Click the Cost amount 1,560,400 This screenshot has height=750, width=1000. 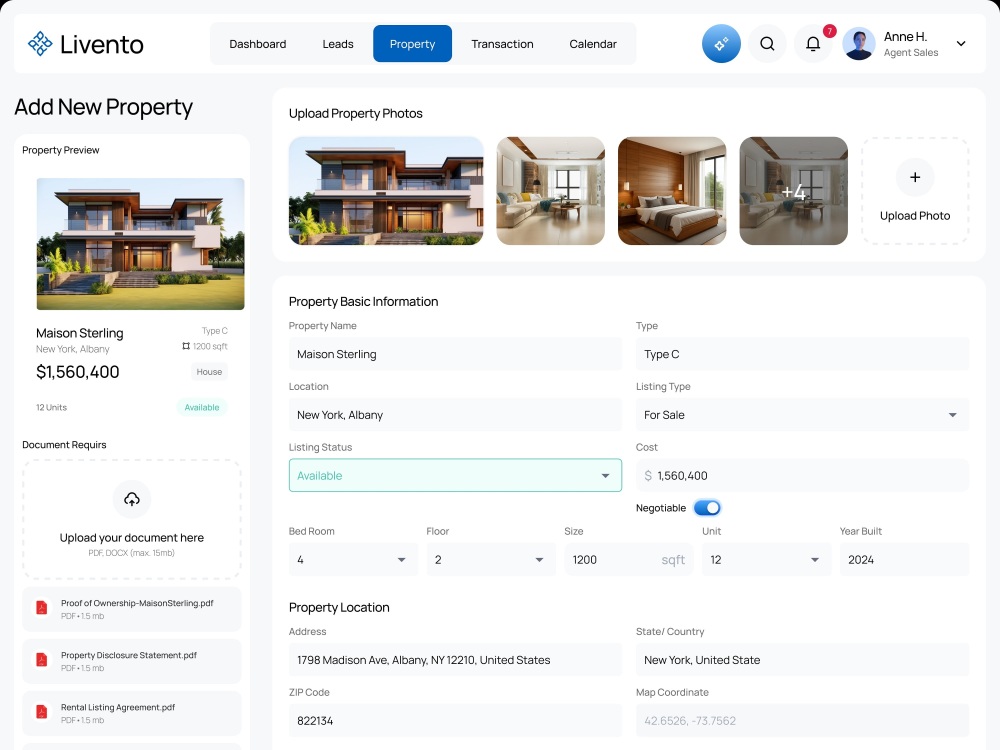click(682, 476)
